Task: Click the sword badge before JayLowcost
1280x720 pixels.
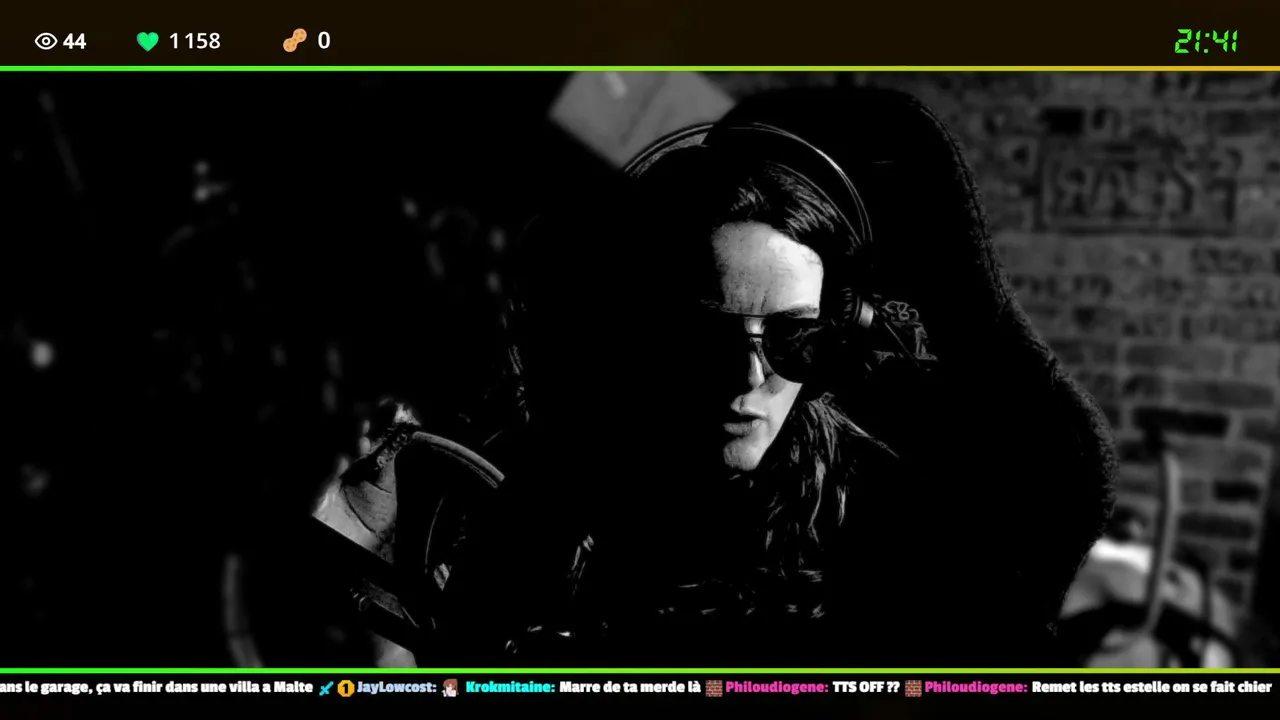Action: [326, 688]
